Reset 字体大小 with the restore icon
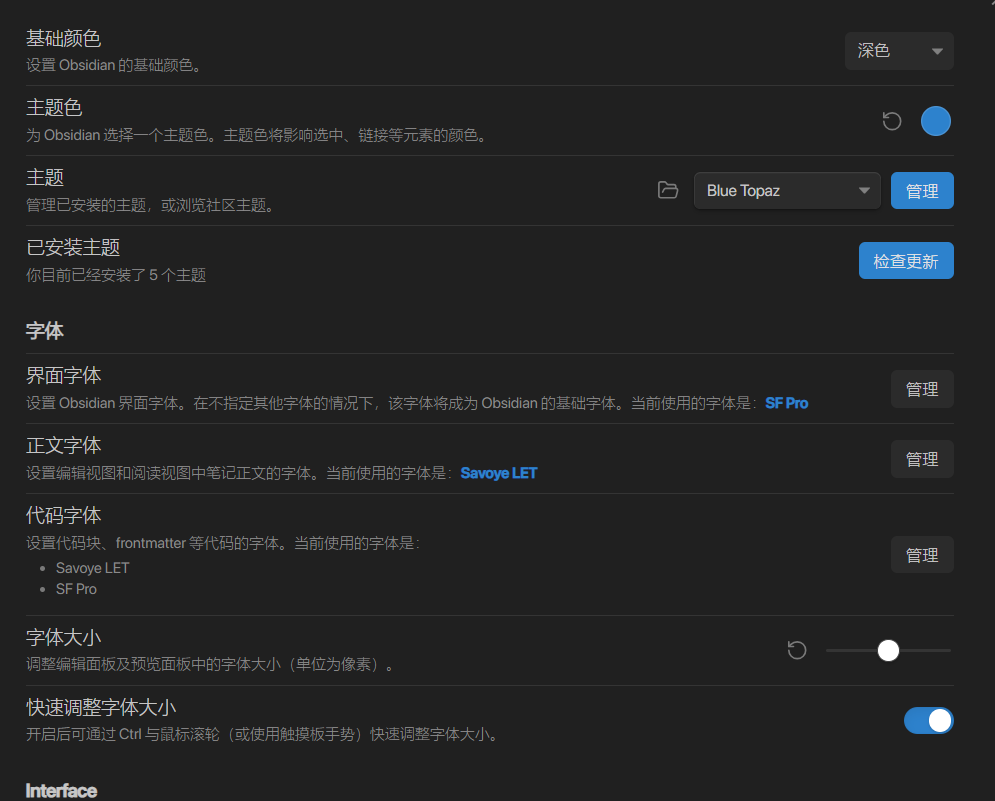995x801 pixels. point(797,651)
